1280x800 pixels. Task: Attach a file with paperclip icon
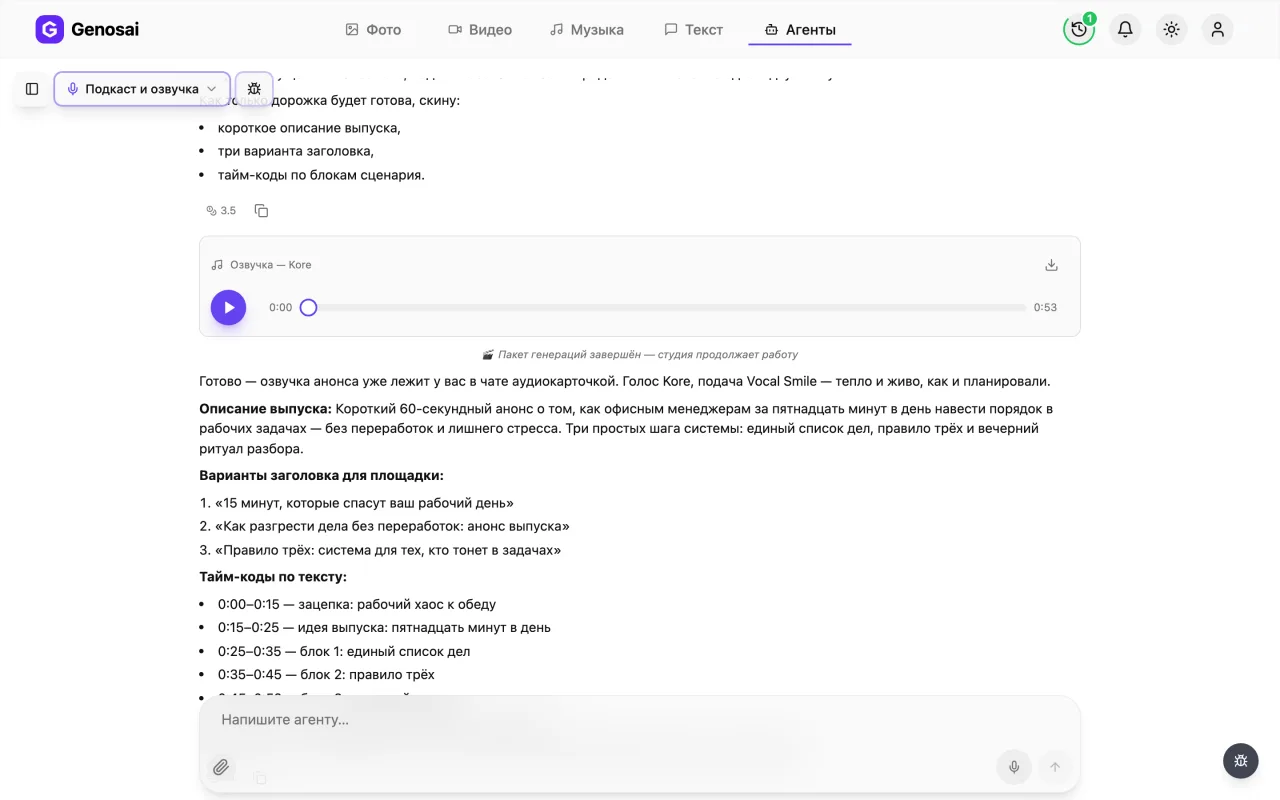[220, 767]
